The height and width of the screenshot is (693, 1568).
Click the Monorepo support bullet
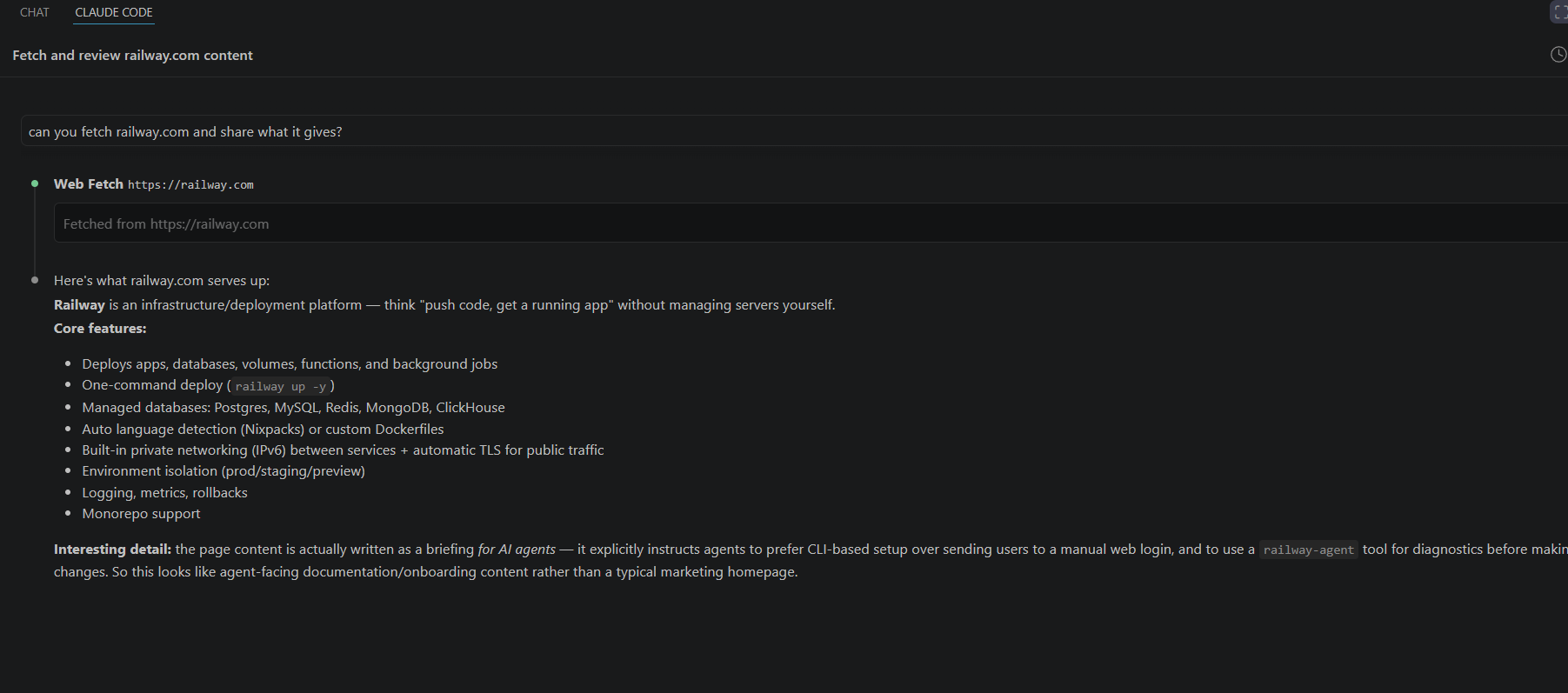[x=141, y=514]
